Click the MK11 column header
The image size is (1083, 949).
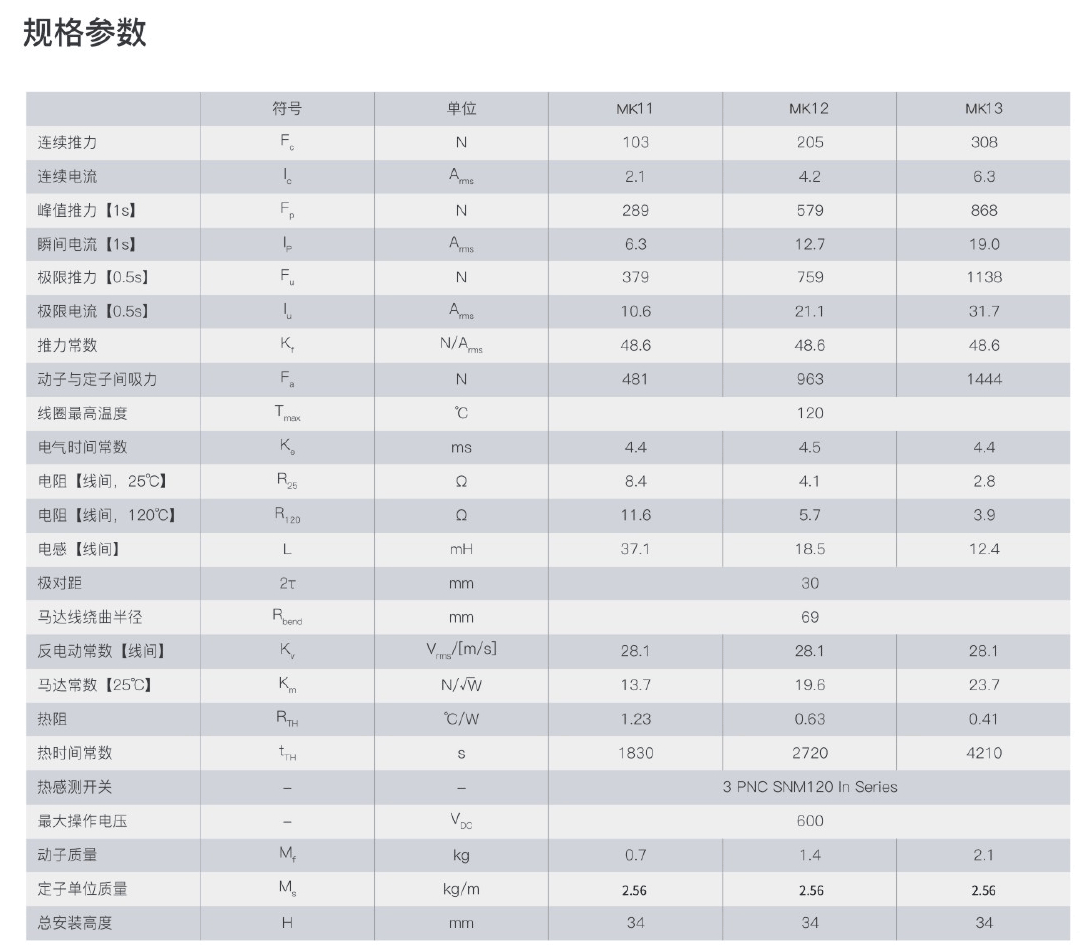(x=635, y=109)
